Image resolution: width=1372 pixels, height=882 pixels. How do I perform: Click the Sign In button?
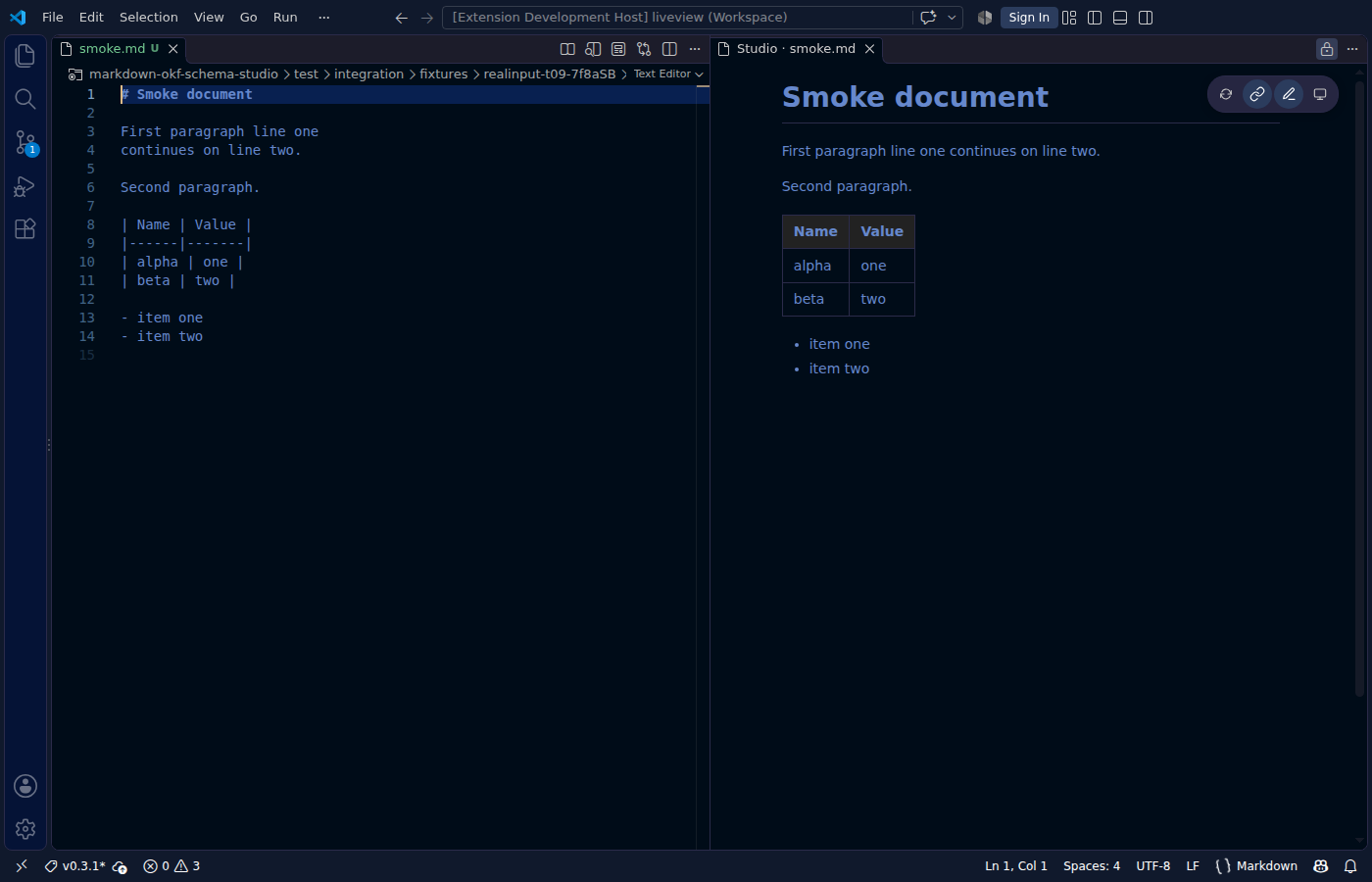pyautogui.click(x=1029, y=18)
